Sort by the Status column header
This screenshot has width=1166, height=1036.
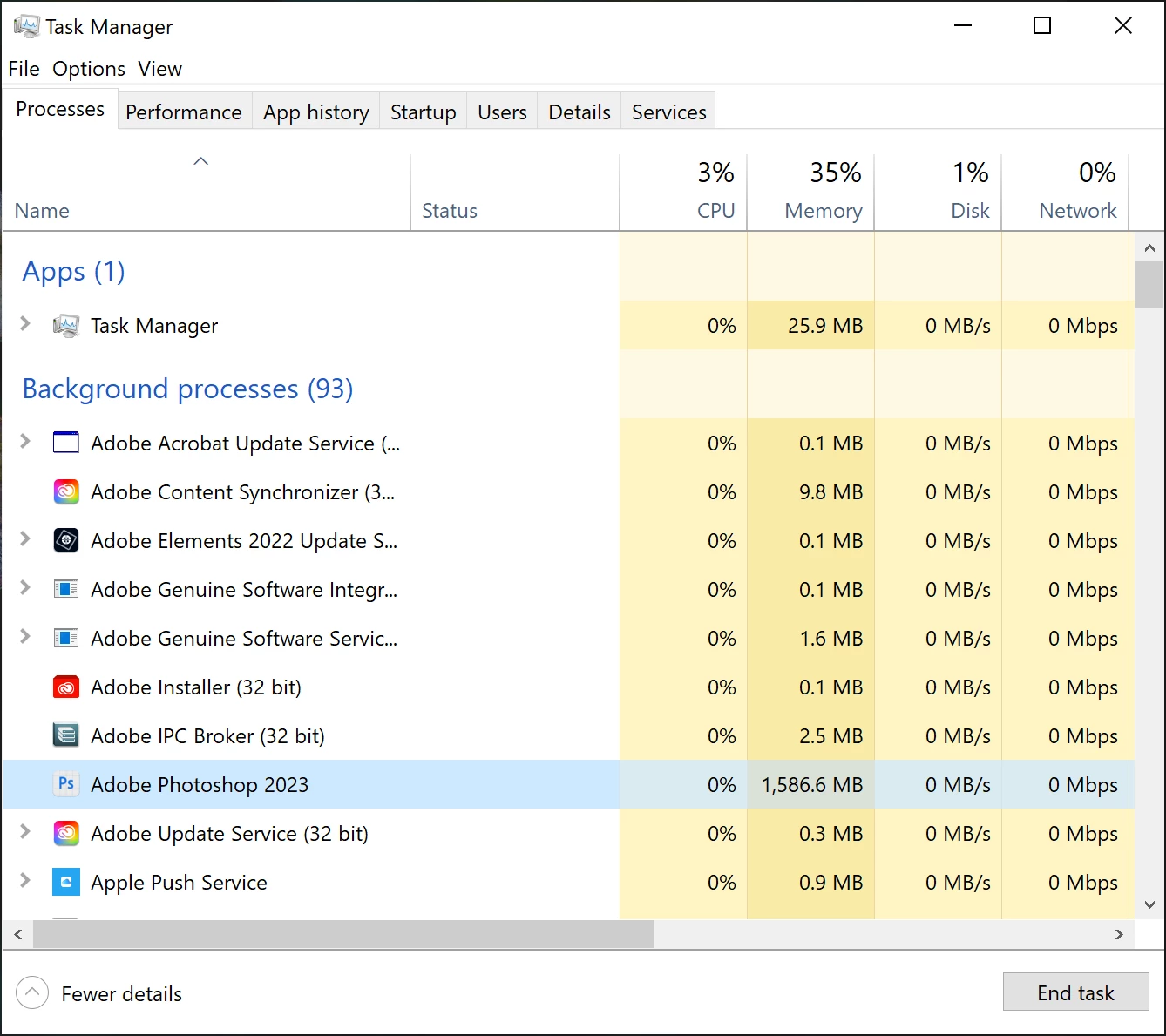515,193
